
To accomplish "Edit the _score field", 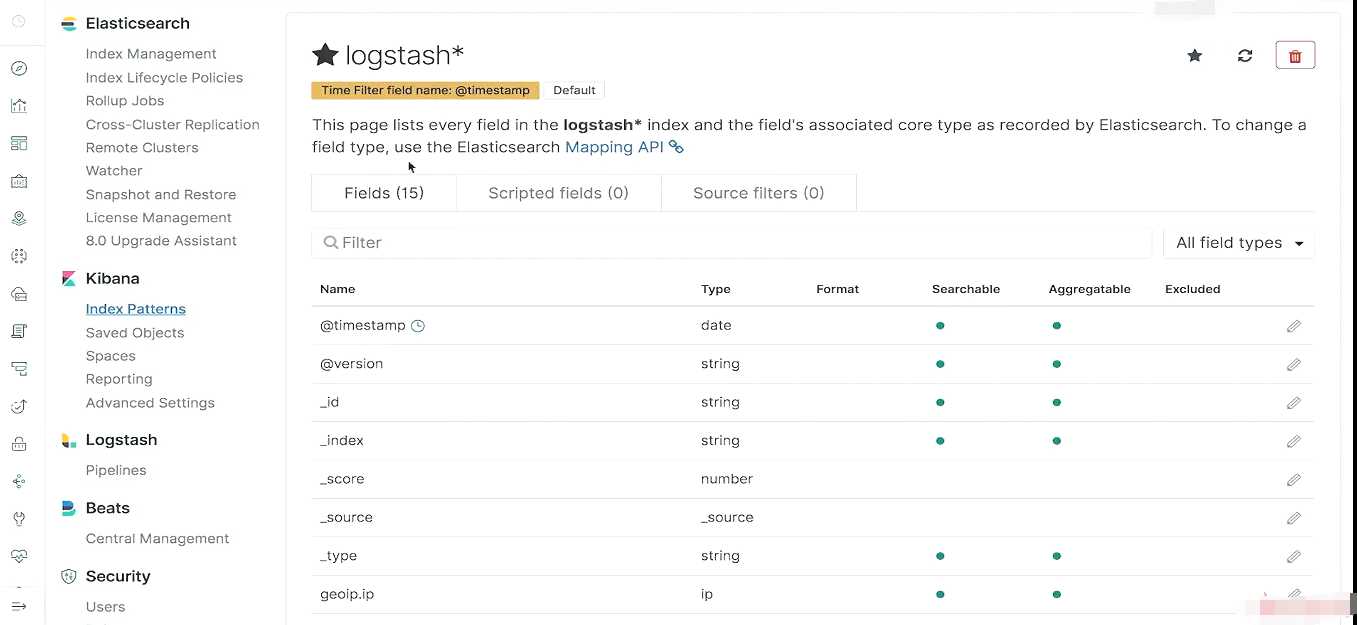I will [x=1293, y=479].
